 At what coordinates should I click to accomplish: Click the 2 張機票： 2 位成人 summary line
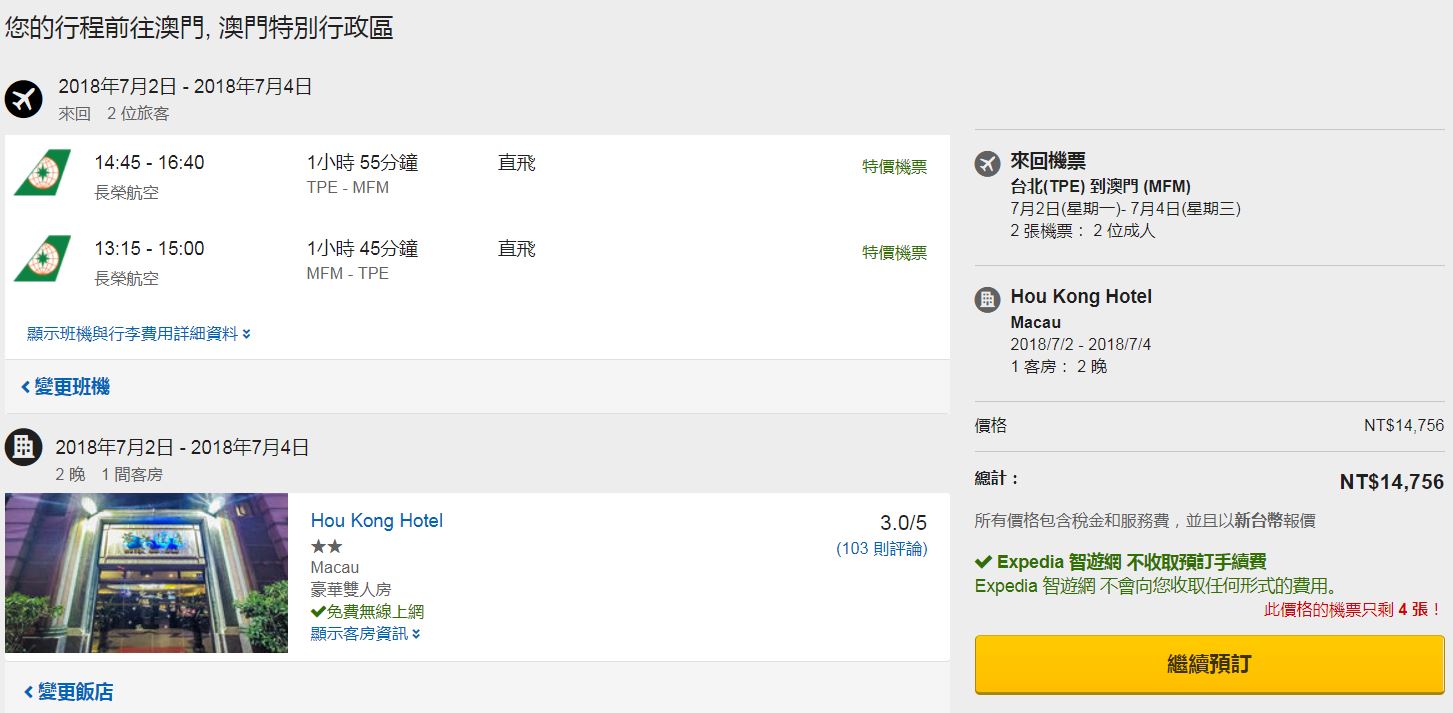(1083, 230)
